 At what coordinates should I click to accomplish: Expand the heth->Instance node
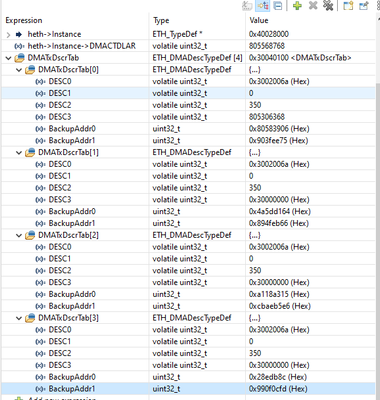click(x=8, y=34)
